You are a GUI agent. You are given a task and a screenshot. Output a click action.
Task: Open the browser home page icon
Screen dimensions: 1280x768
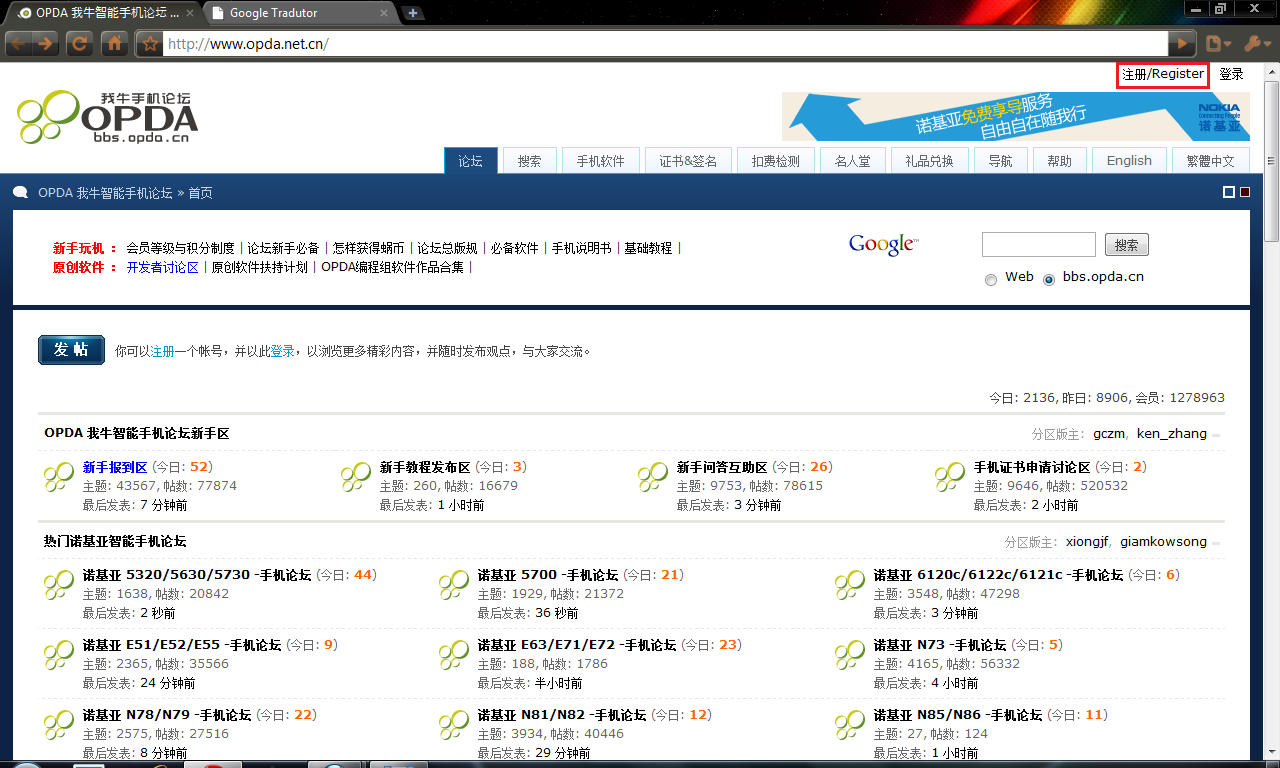pyautogui.click(x=114, y=44)
